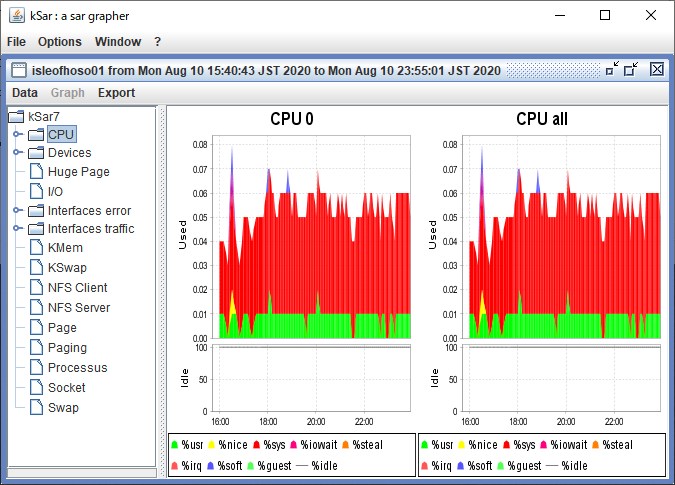Click the KMem document icon
675x485 pixels.
point(37,247)
